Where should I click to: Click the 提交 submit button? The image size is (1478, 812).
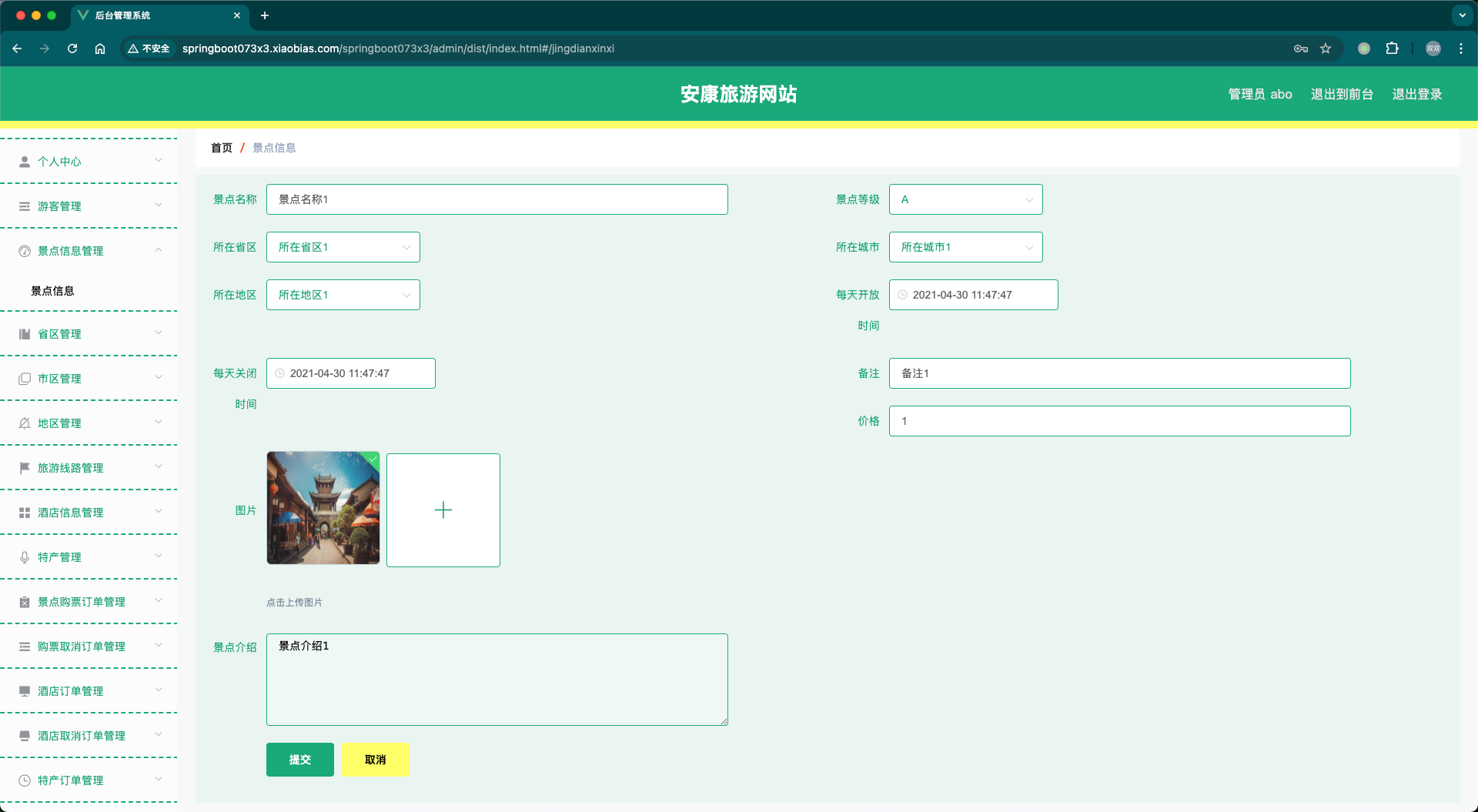point(300,760)
